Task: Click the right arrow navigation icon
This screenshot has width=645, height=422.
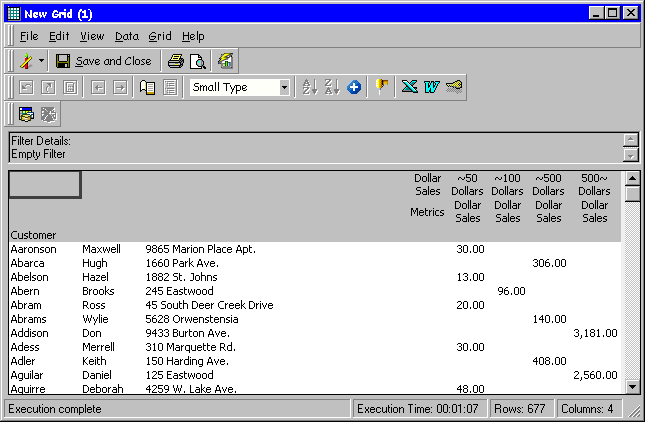Action: click(x=120, y=87)
